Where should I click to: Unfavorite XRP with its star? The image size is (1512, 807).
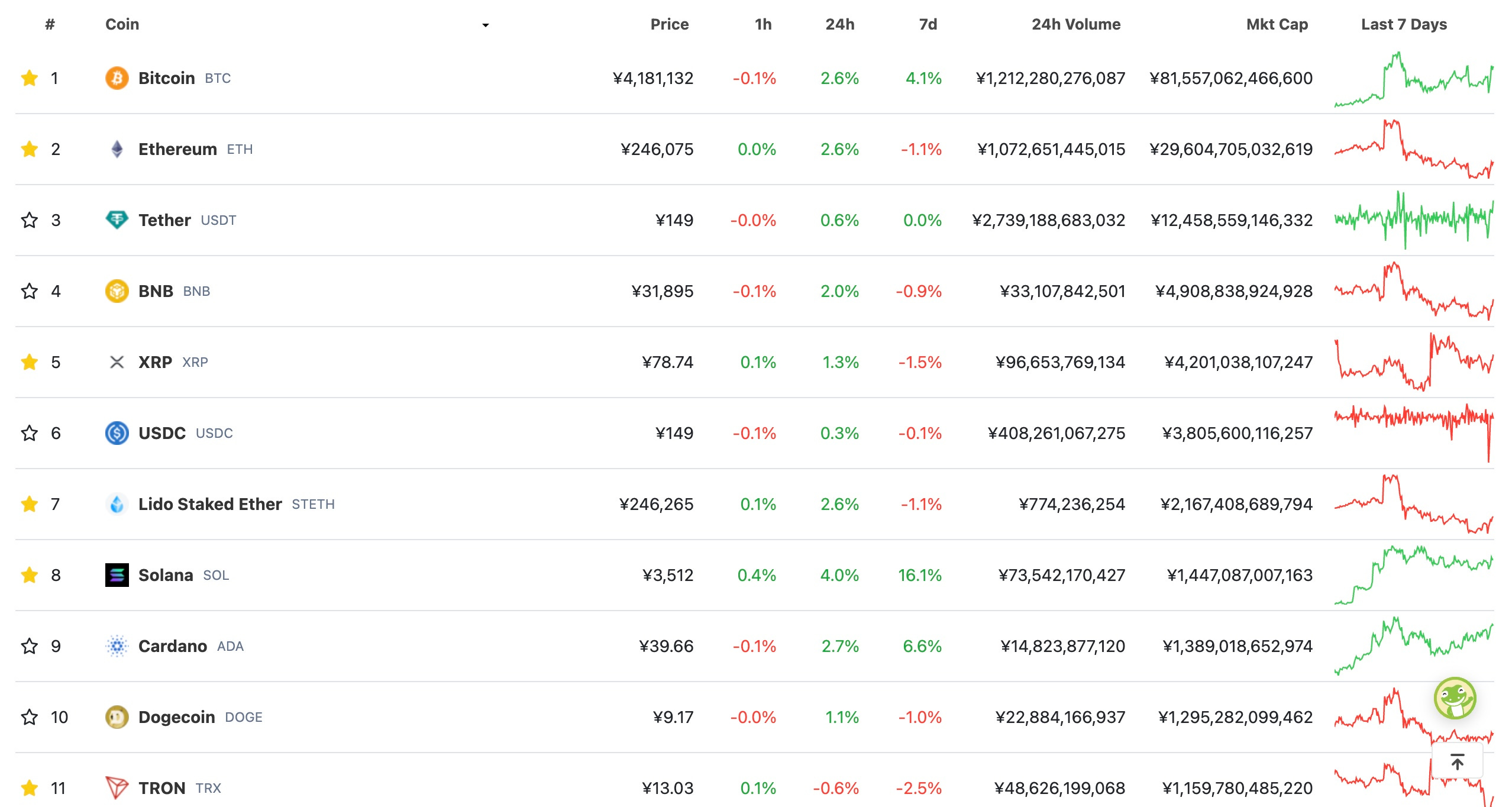[x=29, y=362]
